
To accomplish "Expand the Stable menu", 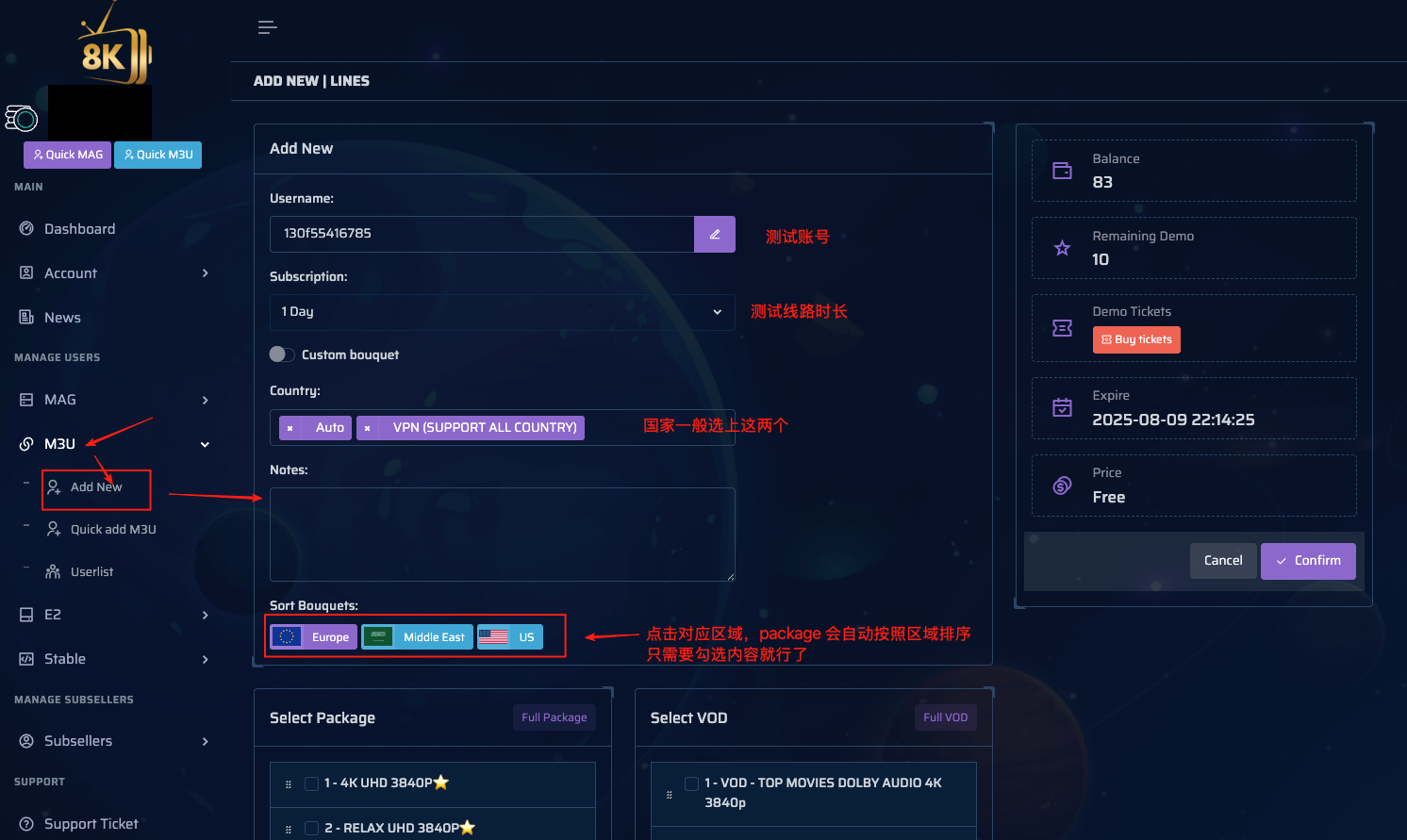I will 113,659.
